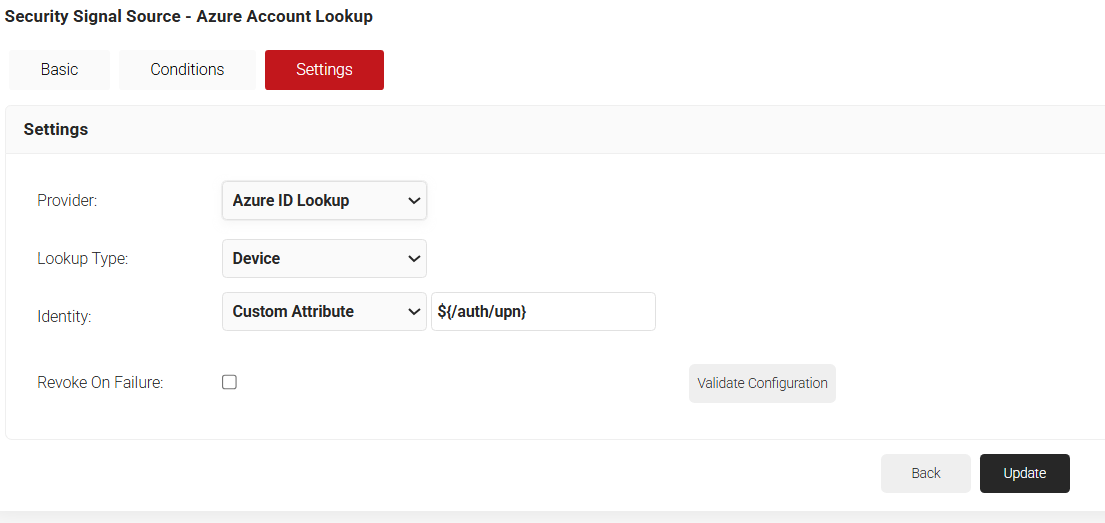
Task: Save changes with the Update button
Action: (x=1024, y=473)
